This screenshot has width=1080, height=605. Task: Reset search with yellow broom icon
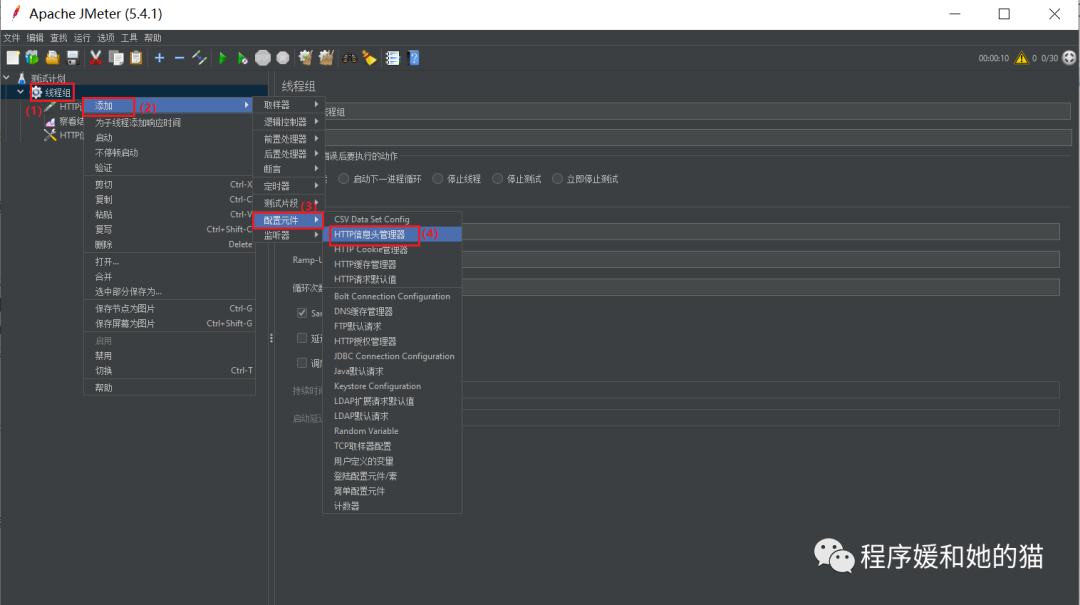tap(370, 58)
